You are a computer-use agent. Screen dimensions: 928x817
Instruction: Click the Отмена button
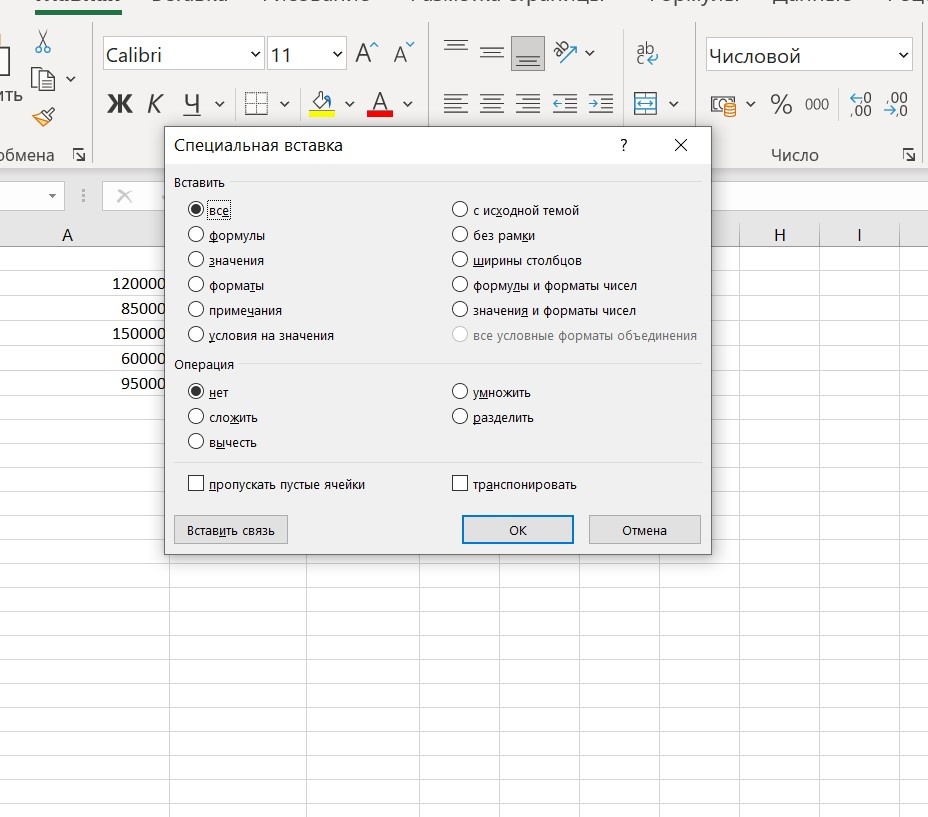(645, 530)
